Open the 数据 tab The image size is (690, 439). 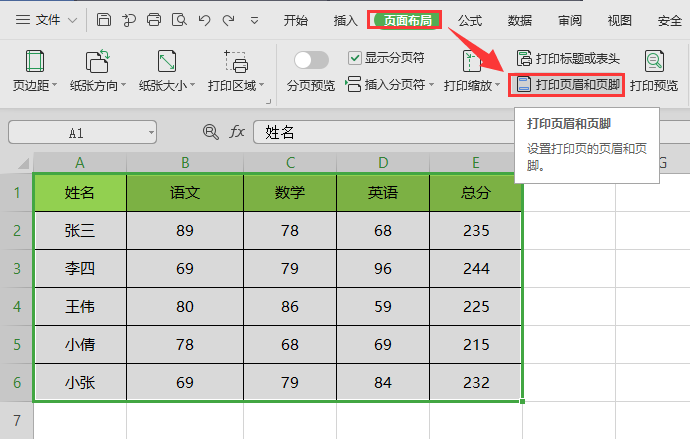520,20
